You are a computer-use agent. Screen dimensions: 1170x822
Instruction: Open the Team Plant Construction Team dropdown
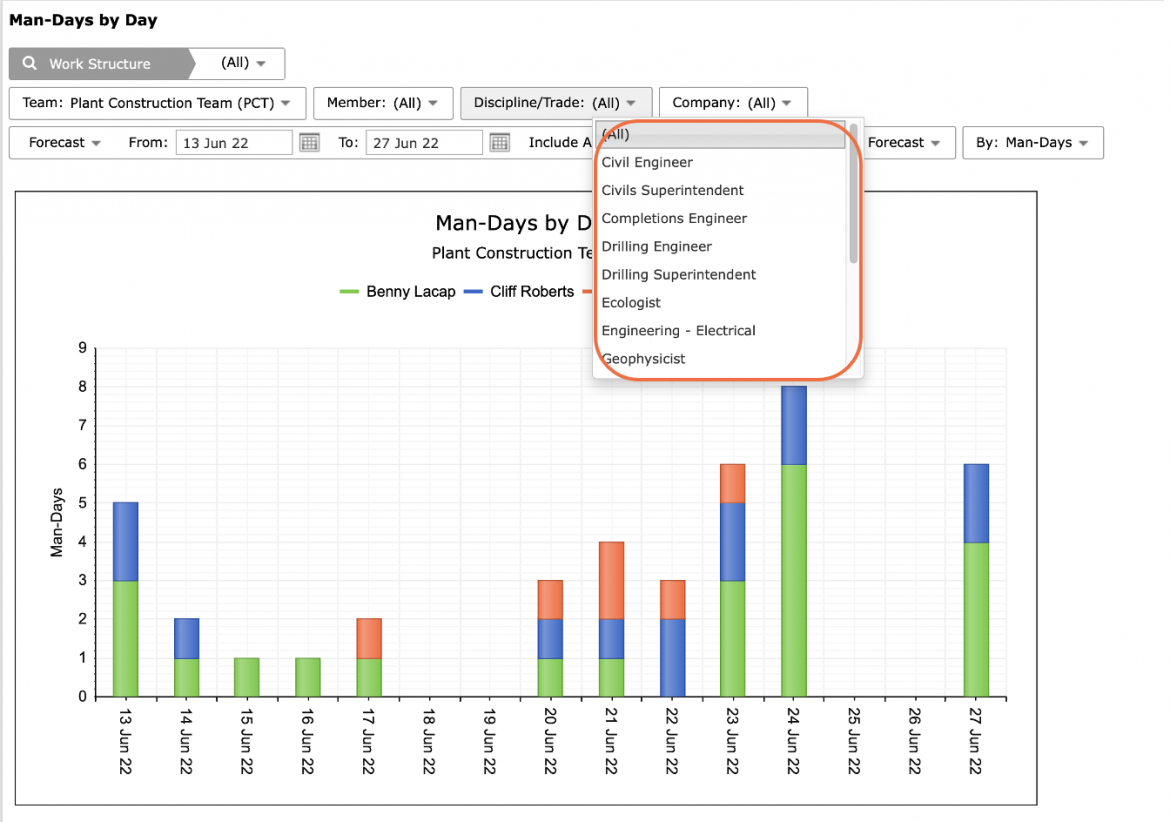(x=157, y=103)
